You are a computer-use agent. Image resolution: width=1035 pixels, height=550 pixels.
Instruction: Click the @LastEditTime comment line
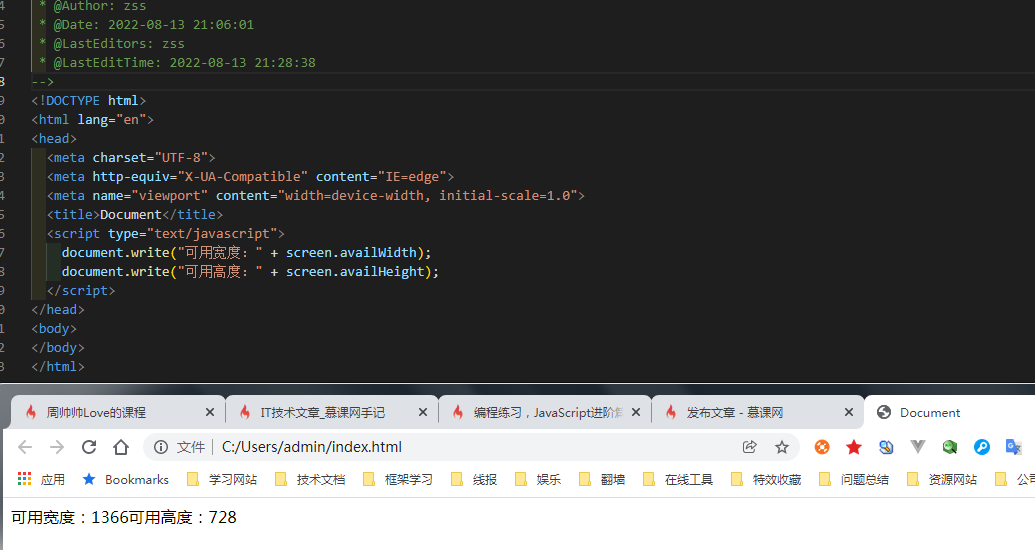[x=177, y=63]
